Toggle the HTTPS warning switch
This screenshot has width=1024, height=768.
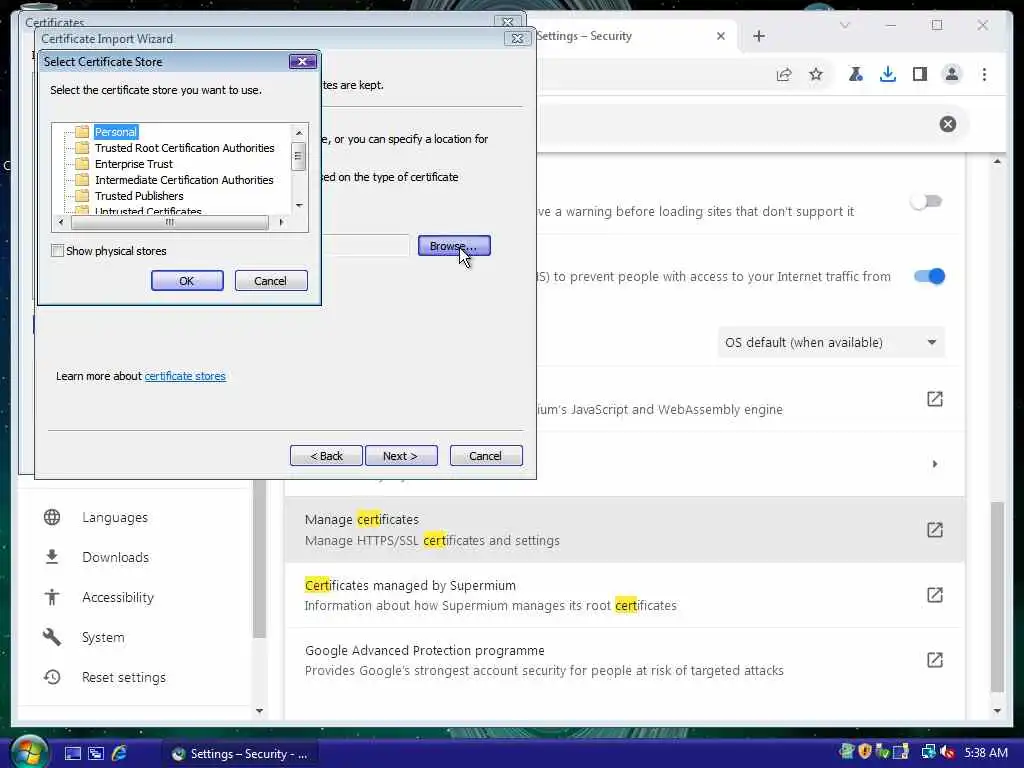tap(927, 202)
